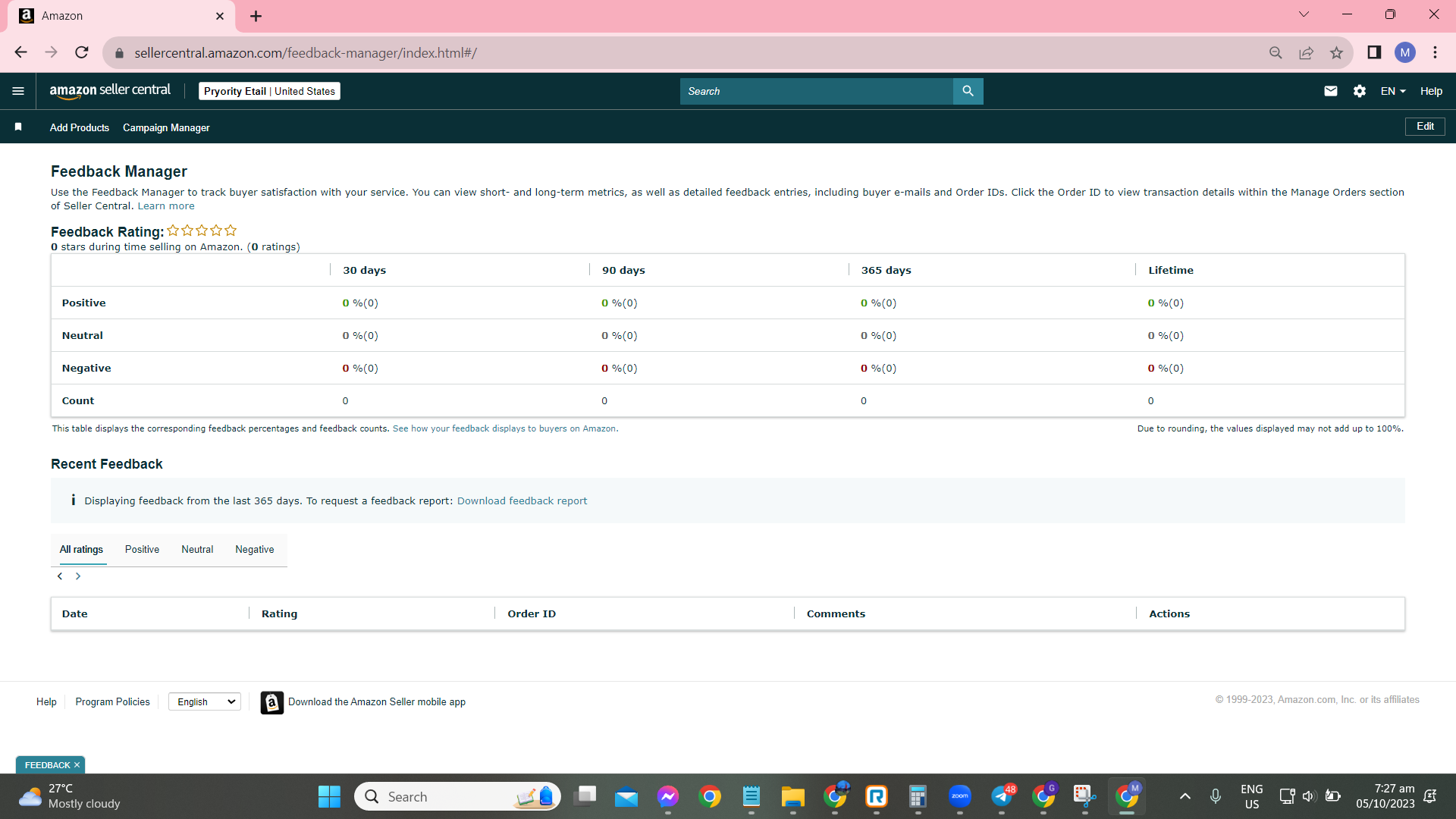Open the hamburger navigation menu
Screen dimensions: 1456x819
pos(18,91)
